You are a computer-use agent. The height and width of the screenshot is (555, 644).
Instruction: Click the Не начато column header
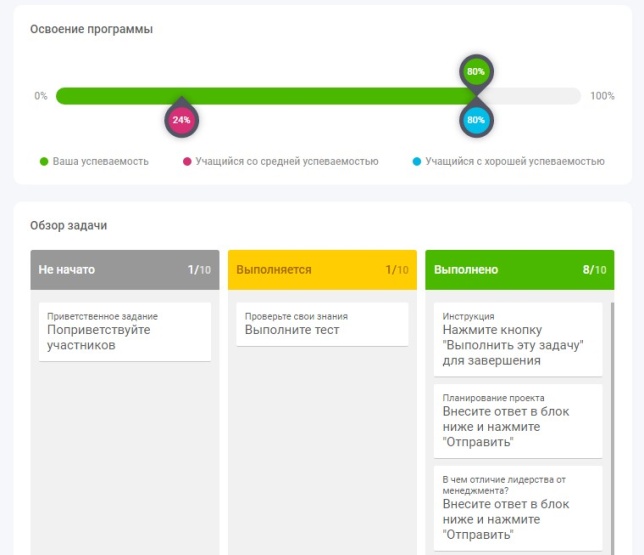tap(125, 270)
